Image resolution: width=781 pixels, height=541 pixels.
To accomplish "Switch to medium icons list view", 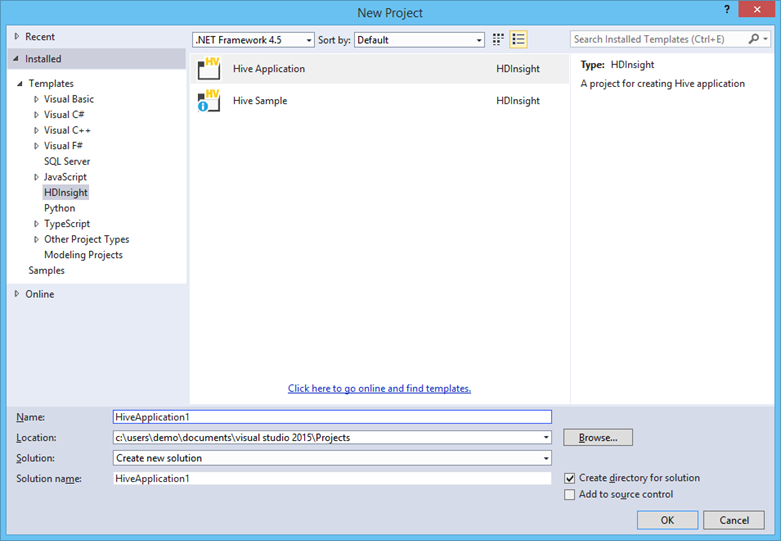I will (x=518, y=40).
